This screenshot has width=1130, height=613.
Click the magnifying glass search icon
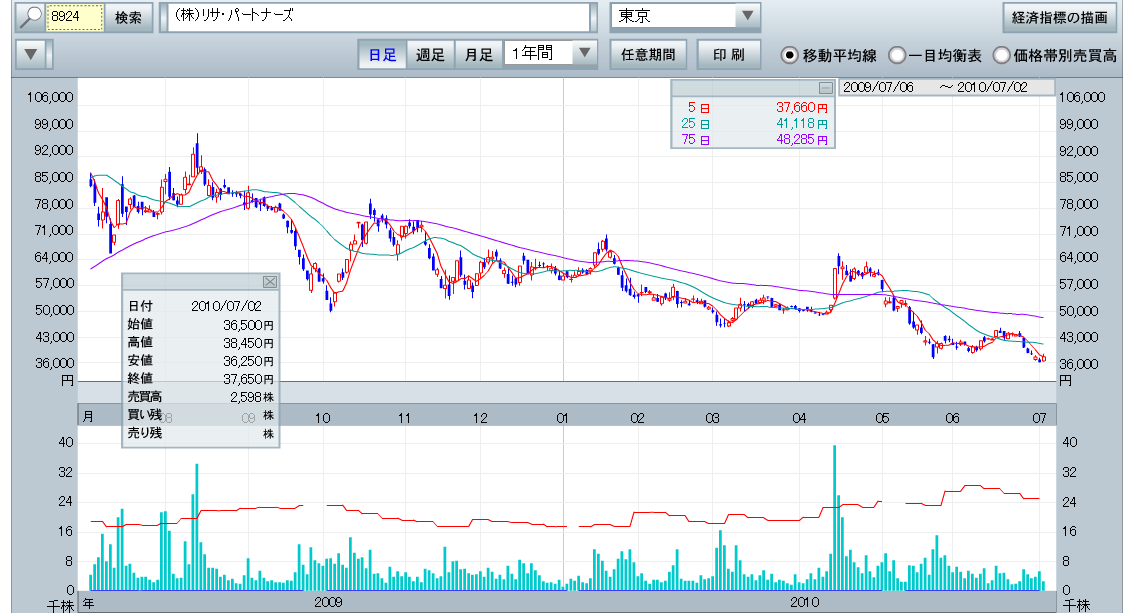pyautogui.click(x=32, y=17)
